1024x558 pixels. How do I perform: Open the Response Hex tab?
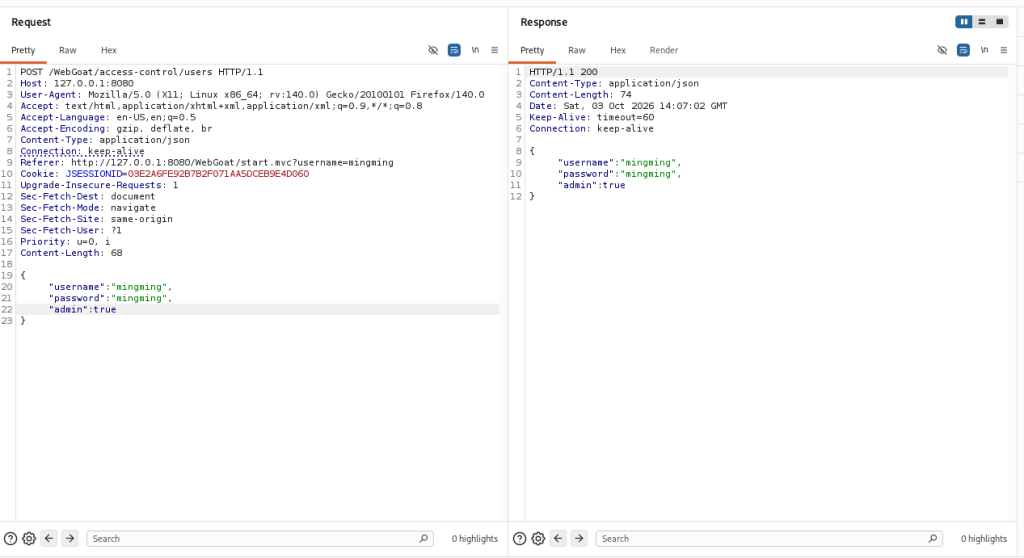[x=618, y=50]
